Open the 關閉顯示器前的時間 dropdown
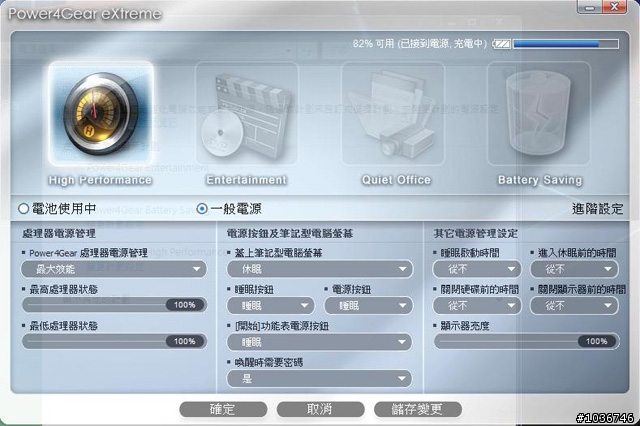Image resolution: width=640 pixels, height=426 pixels. 574,306
